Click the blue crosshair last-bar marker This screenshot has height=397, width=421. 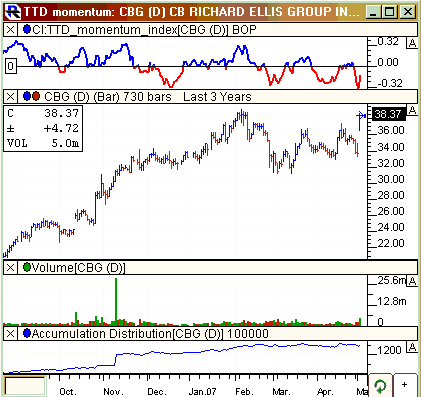click(361, 116)
